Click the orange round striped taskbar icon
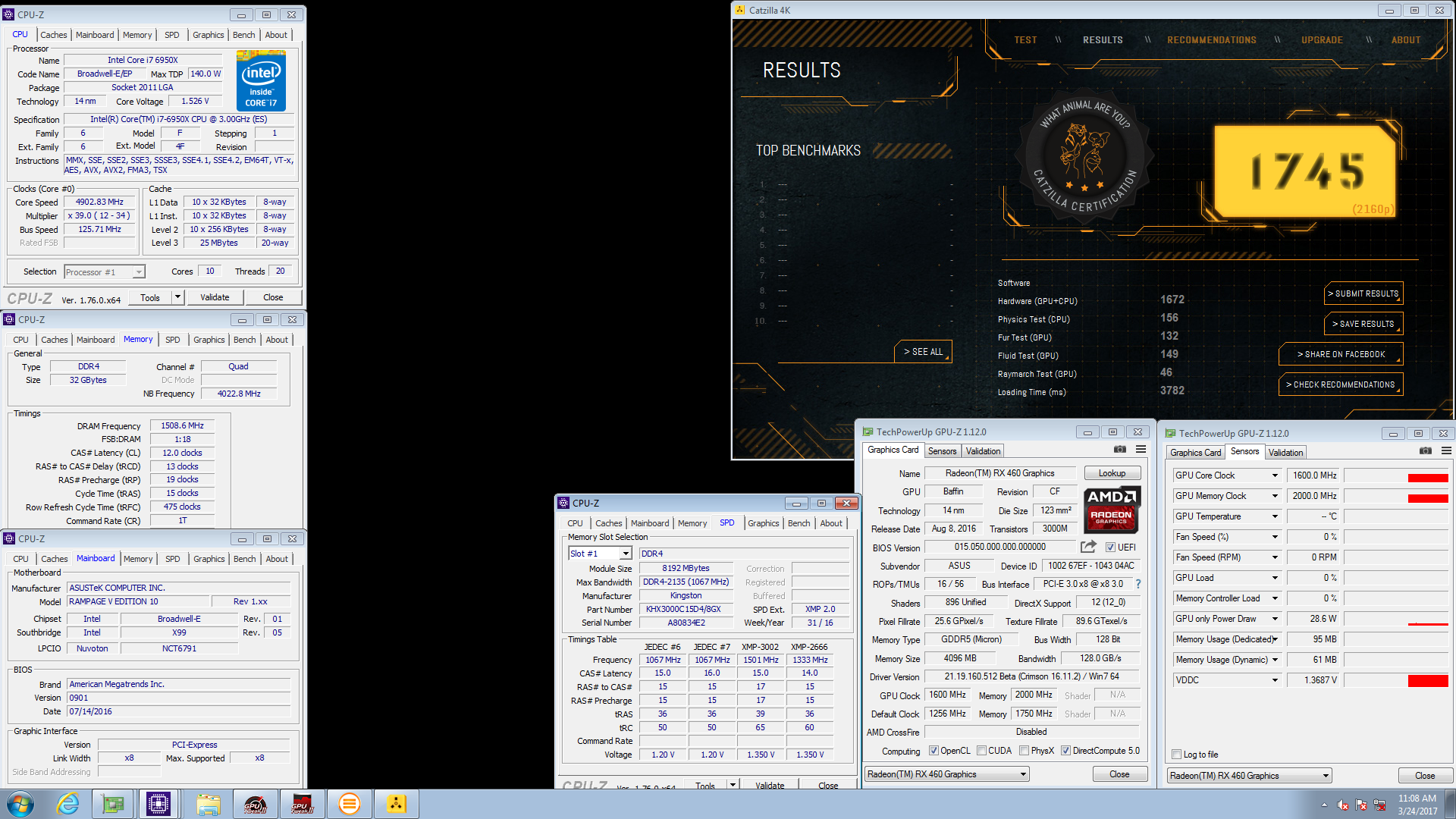Image resolution: width=1456 pixels, height=819 pixels. 349,804
